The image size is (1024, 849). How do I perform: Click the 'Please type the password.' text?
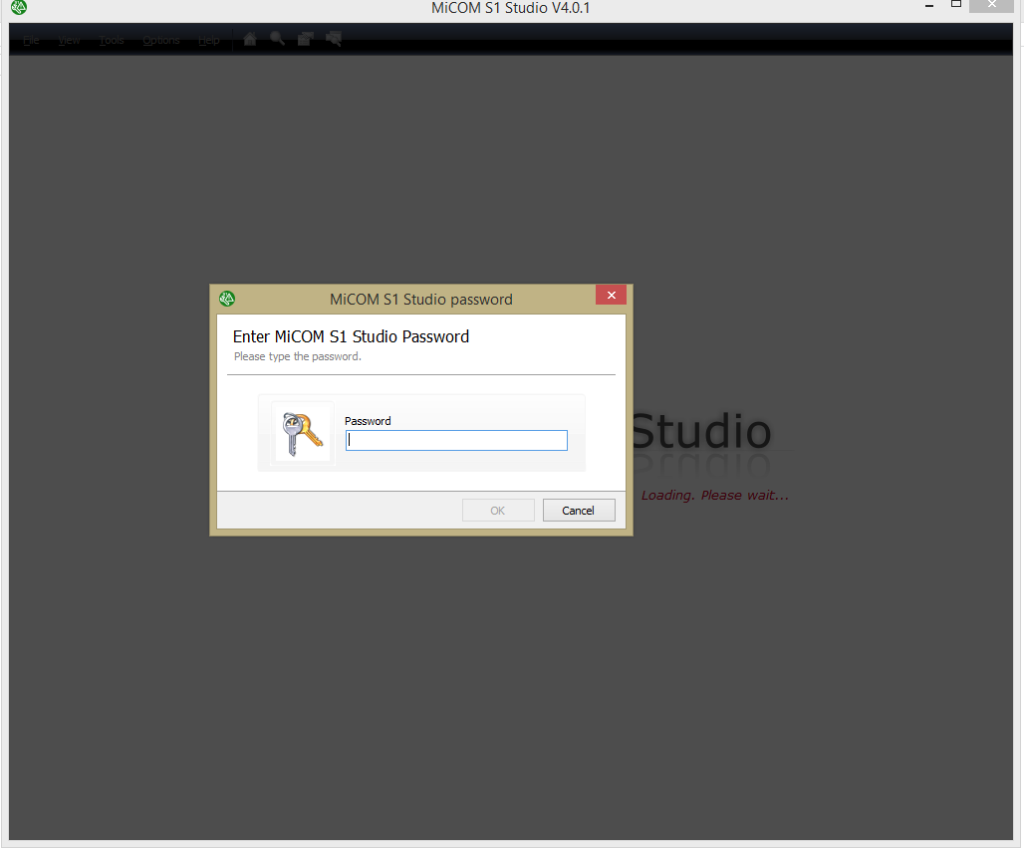click(297, 357)
